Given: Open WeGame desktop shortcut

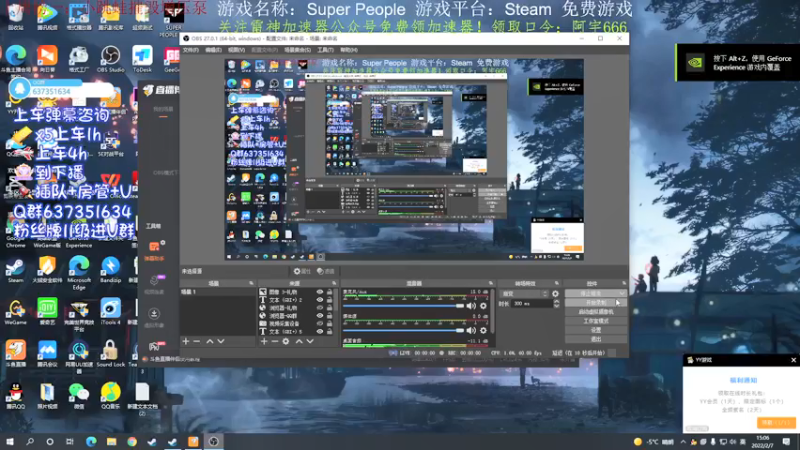Looking at the screenshot, I should [15, 311].
